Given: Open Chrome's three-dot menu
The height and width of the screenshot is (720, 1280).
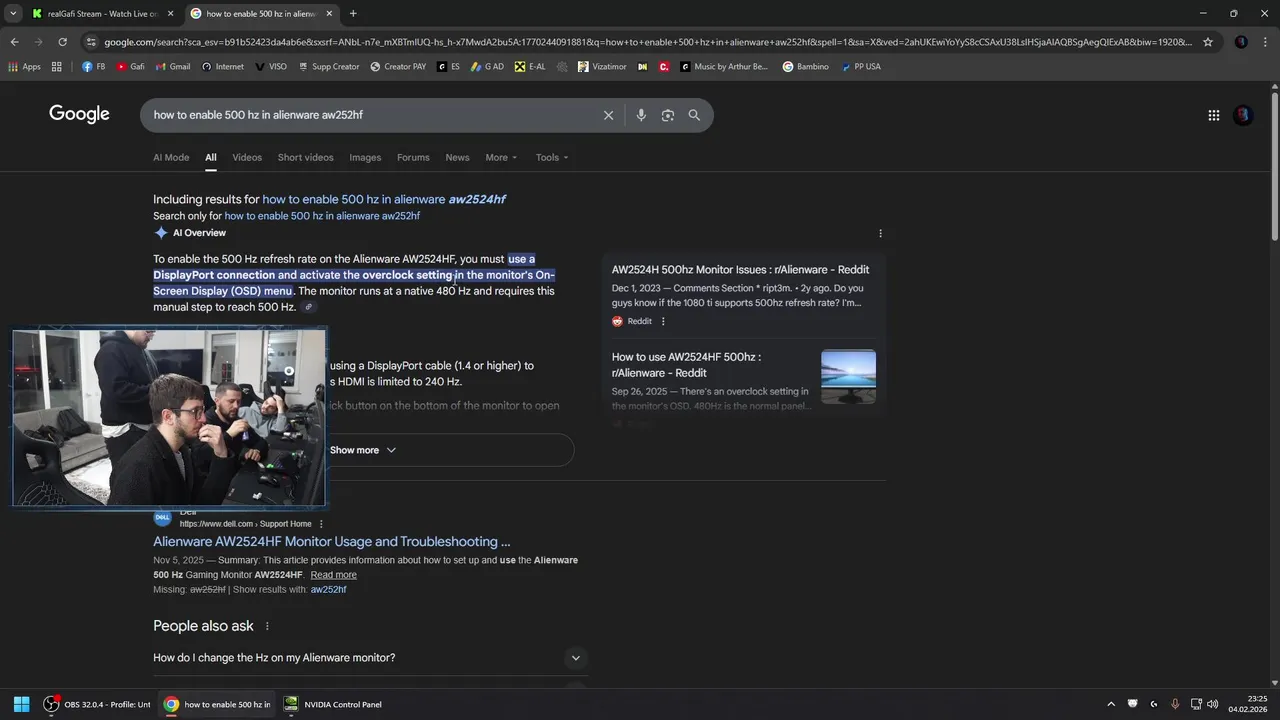Looking at the screenshot, I should 1265,42.
